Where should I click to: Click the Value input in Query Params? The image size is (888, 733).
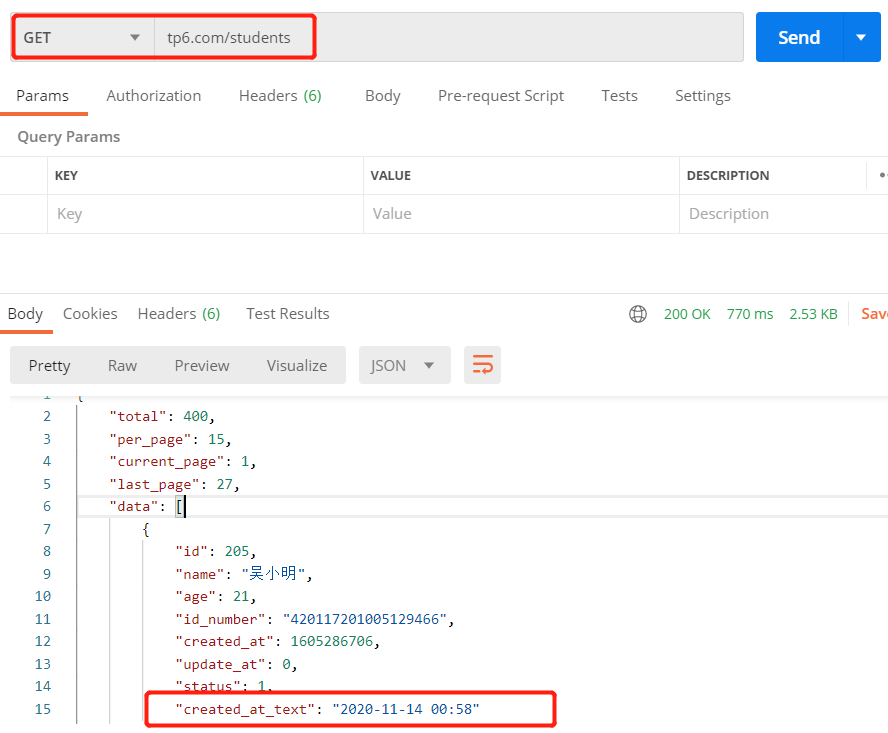pos(521,214)
